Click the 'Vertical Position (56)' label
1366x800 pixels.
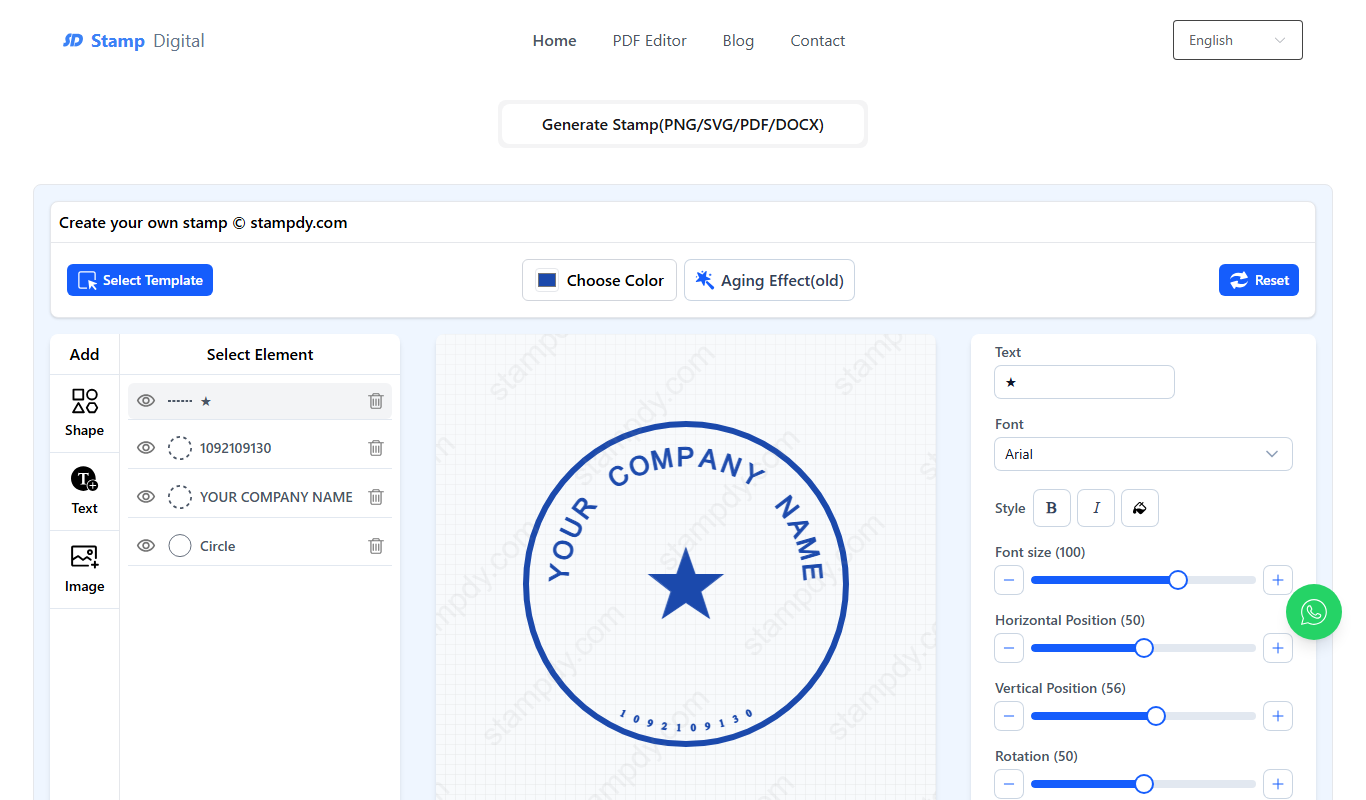click(x=1060, y=688)
